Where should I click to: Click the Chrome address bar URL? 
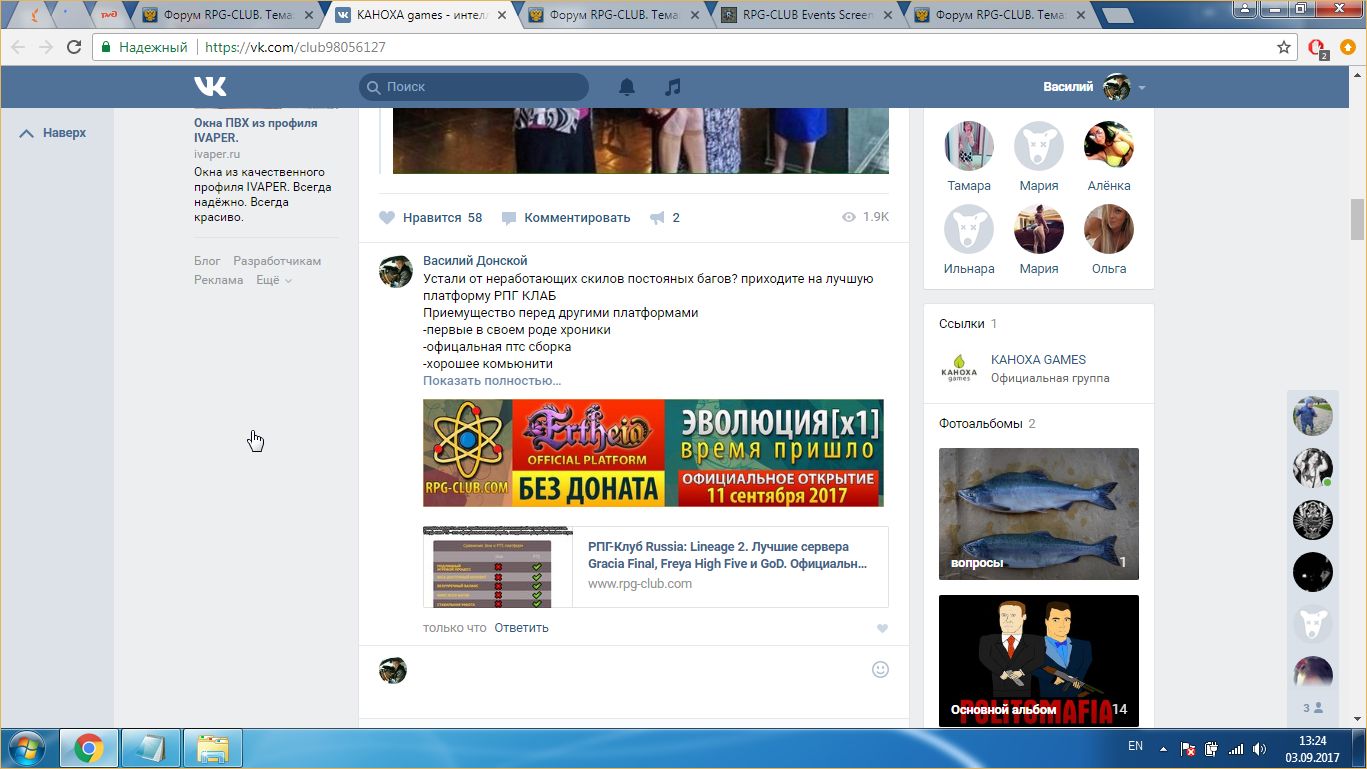point(295,47)
